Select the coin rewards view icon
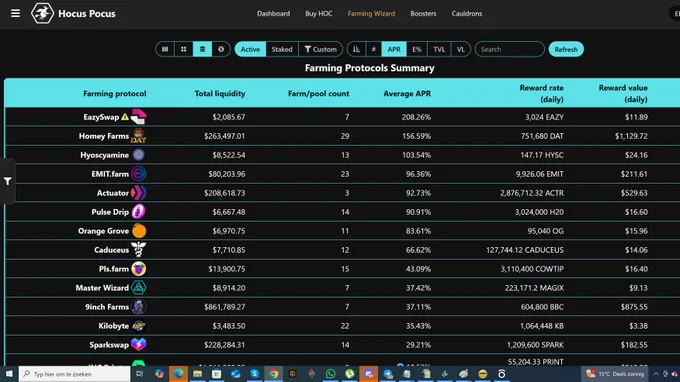680x382 pixels. coord(221,49)
